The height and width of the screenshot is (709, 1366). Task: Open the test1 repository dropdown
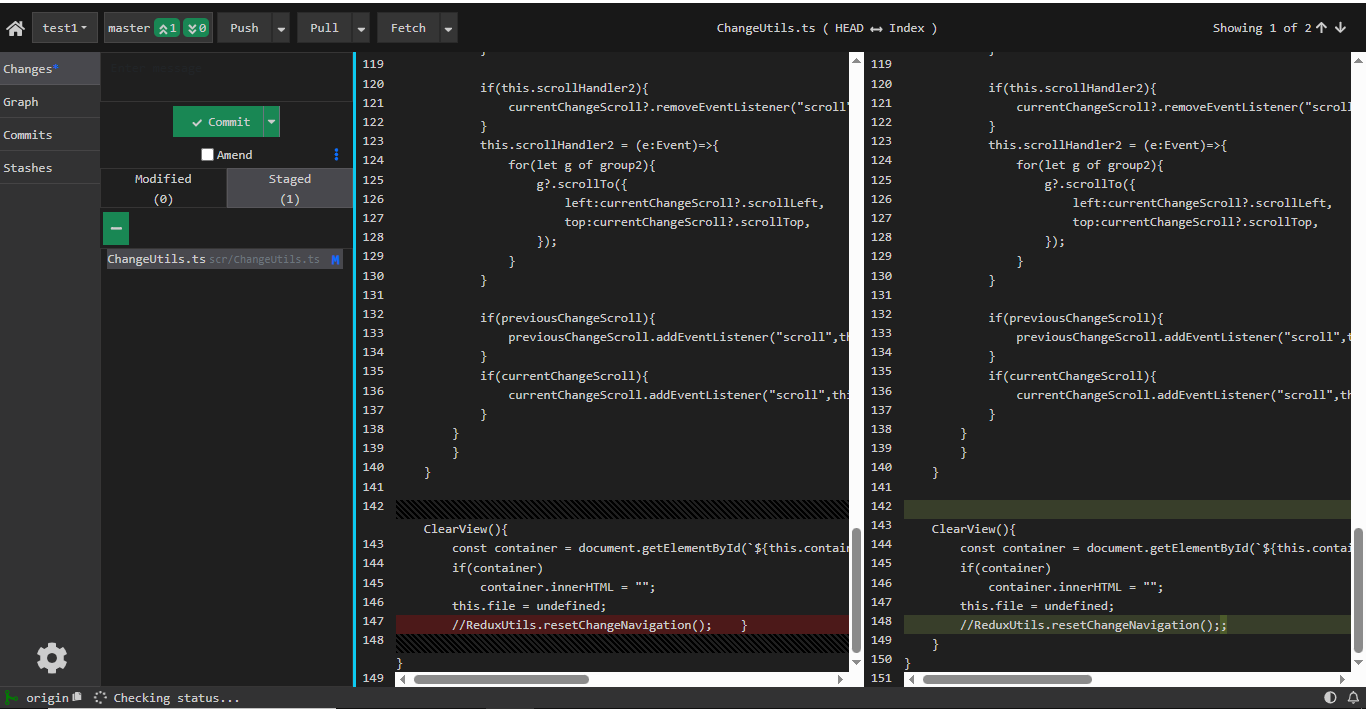pos(65,28)
